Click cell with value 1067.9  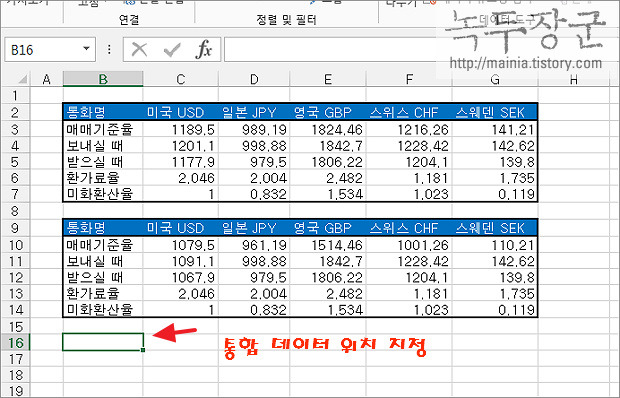tap(180, 277)
